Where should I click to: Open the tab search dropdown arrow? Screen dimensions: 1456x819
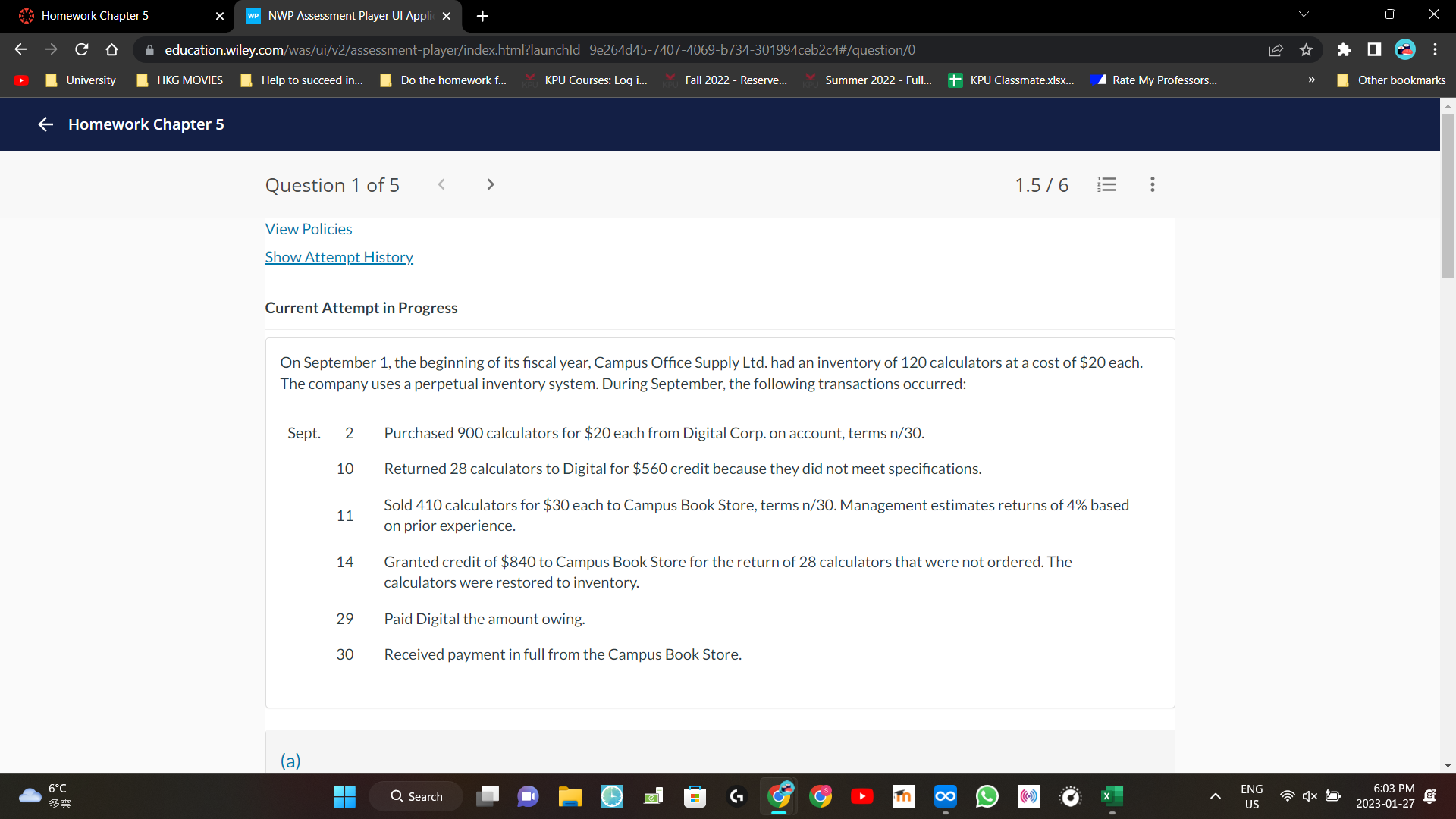pyautogui.click(x=1304, y=14)
